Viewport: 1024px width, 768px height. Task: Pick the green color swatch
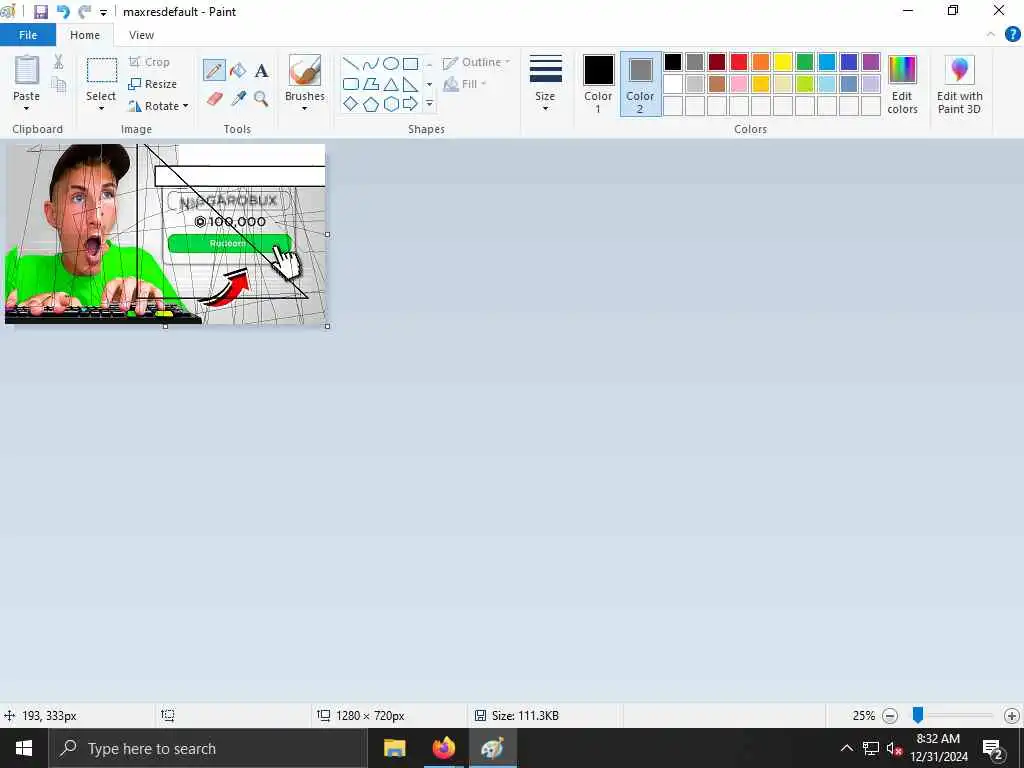(x=805, y=62)
